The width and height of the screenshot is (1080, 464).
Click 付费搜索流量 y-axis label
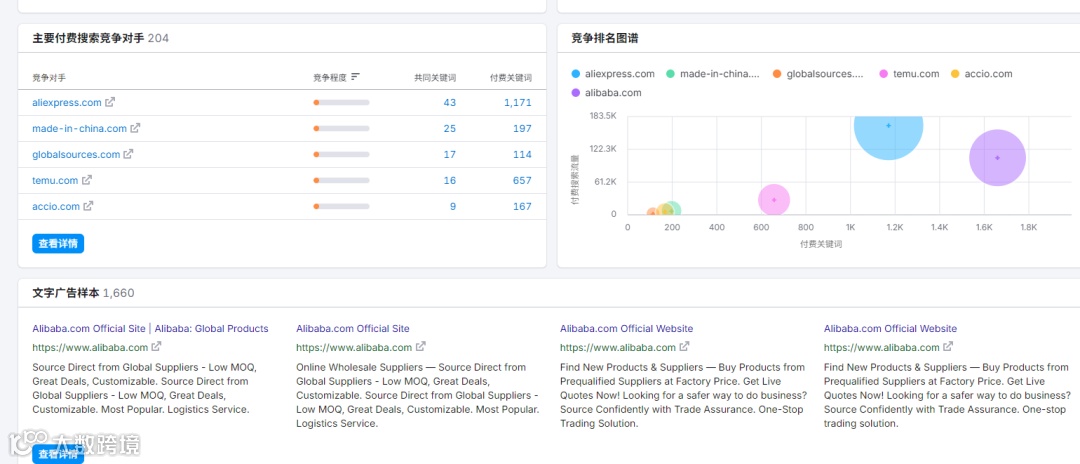pyautogui.click(x=573, y=180)
